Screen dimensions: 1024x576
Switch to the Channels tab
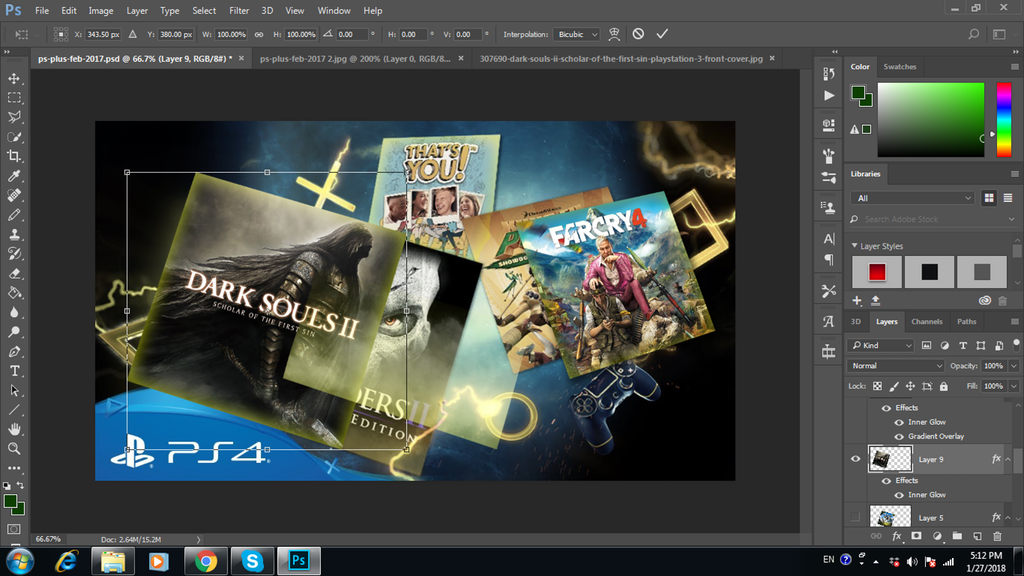point(926,322)
